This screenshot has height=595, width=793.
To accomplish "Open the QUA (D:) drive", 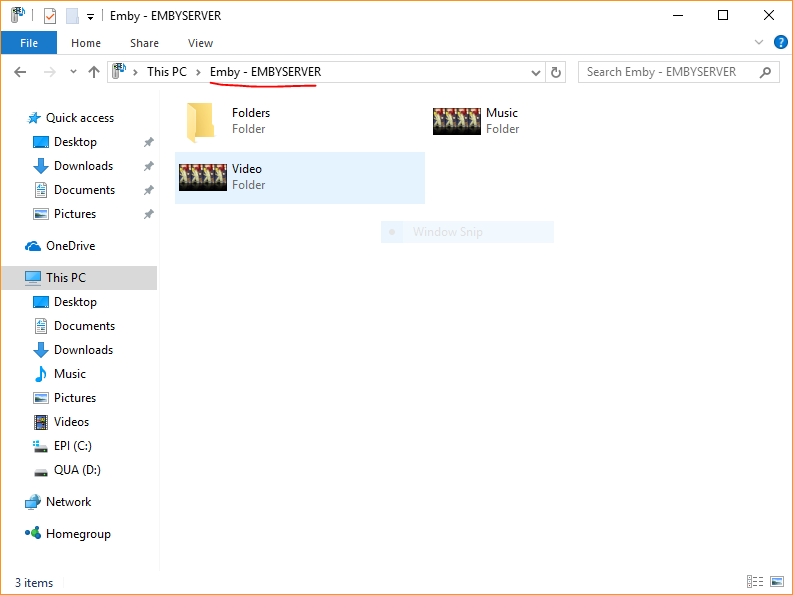I will 77,470.
